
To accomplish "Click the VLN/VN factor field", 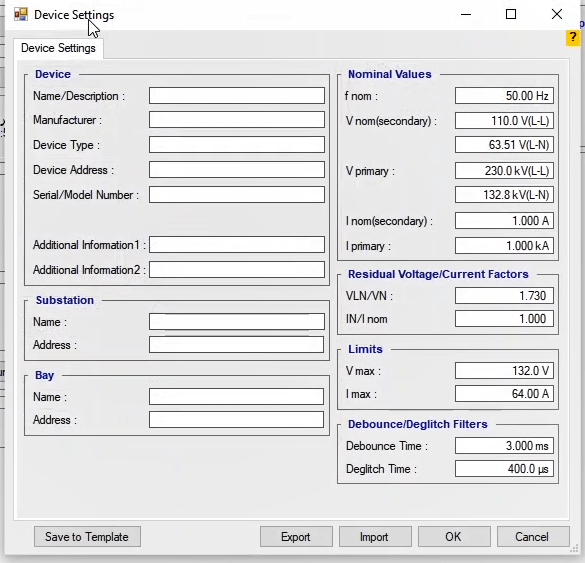I will (x=504, y=295).
